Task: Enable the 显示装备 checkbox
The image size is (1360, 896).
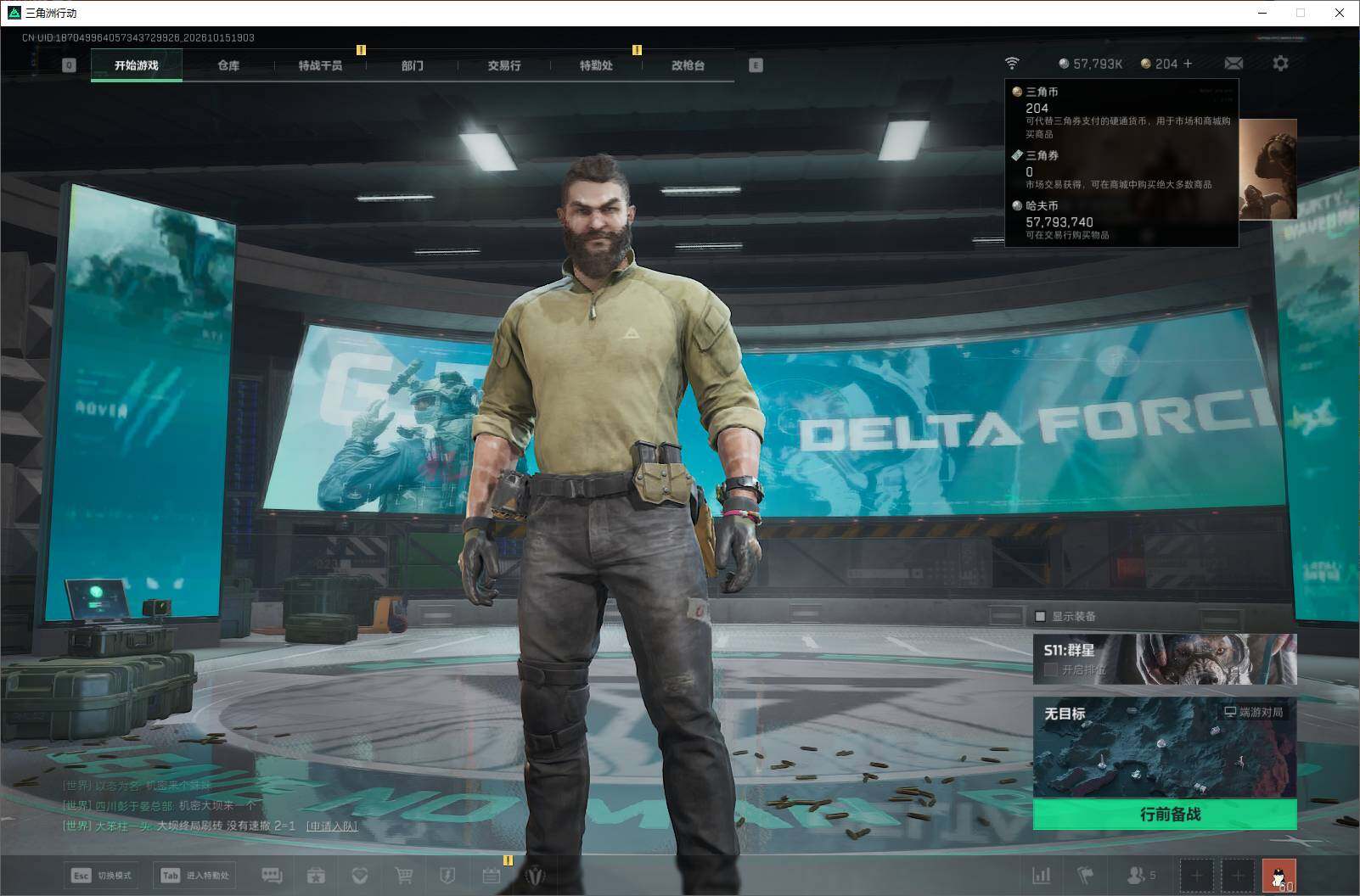Action: (1040, 616)
